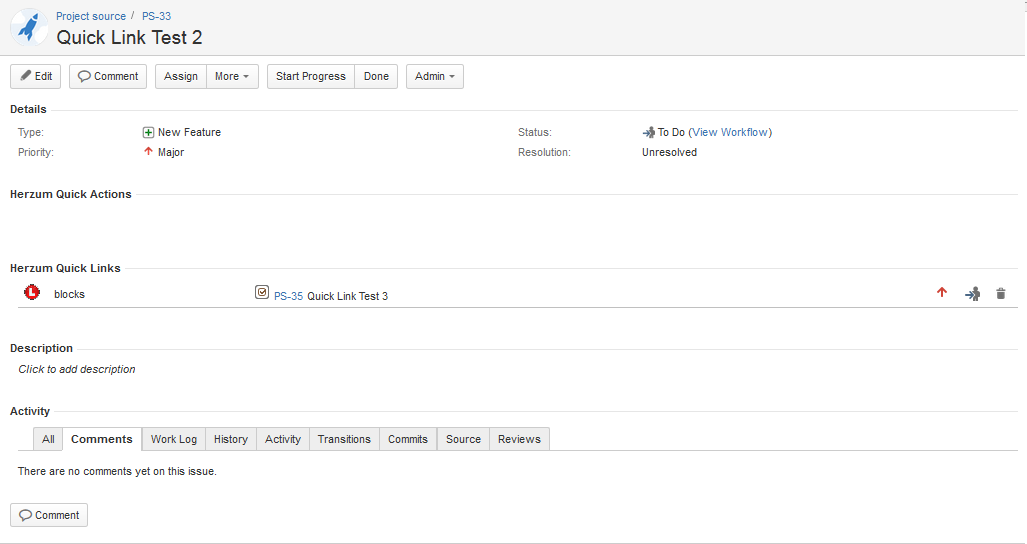The image size is (1027, 544).
Task: Click the To Do status icon
Action: pyautogui.click(x=649, y=133)
